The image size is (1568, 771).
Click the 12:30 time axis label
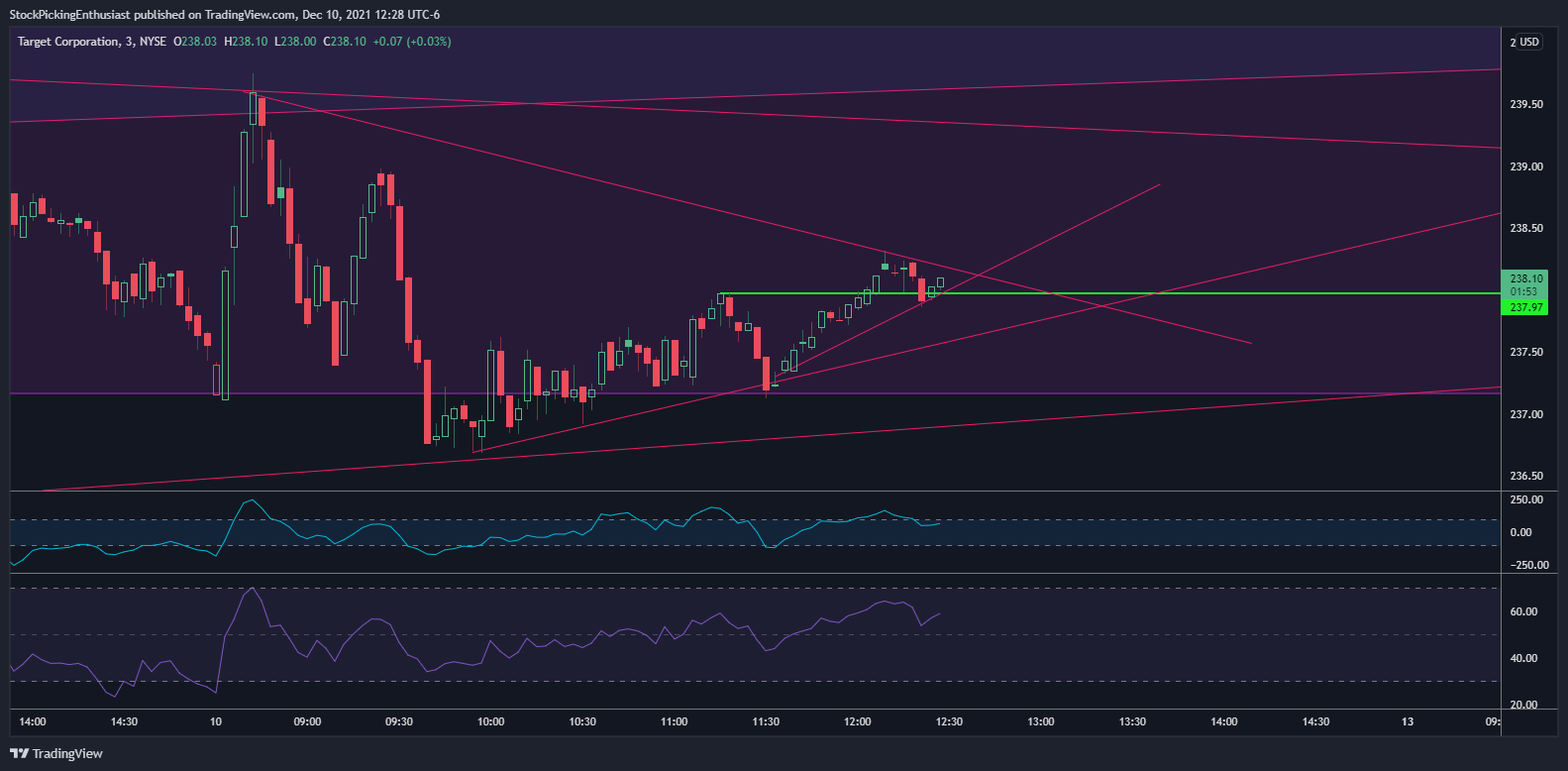949,721
